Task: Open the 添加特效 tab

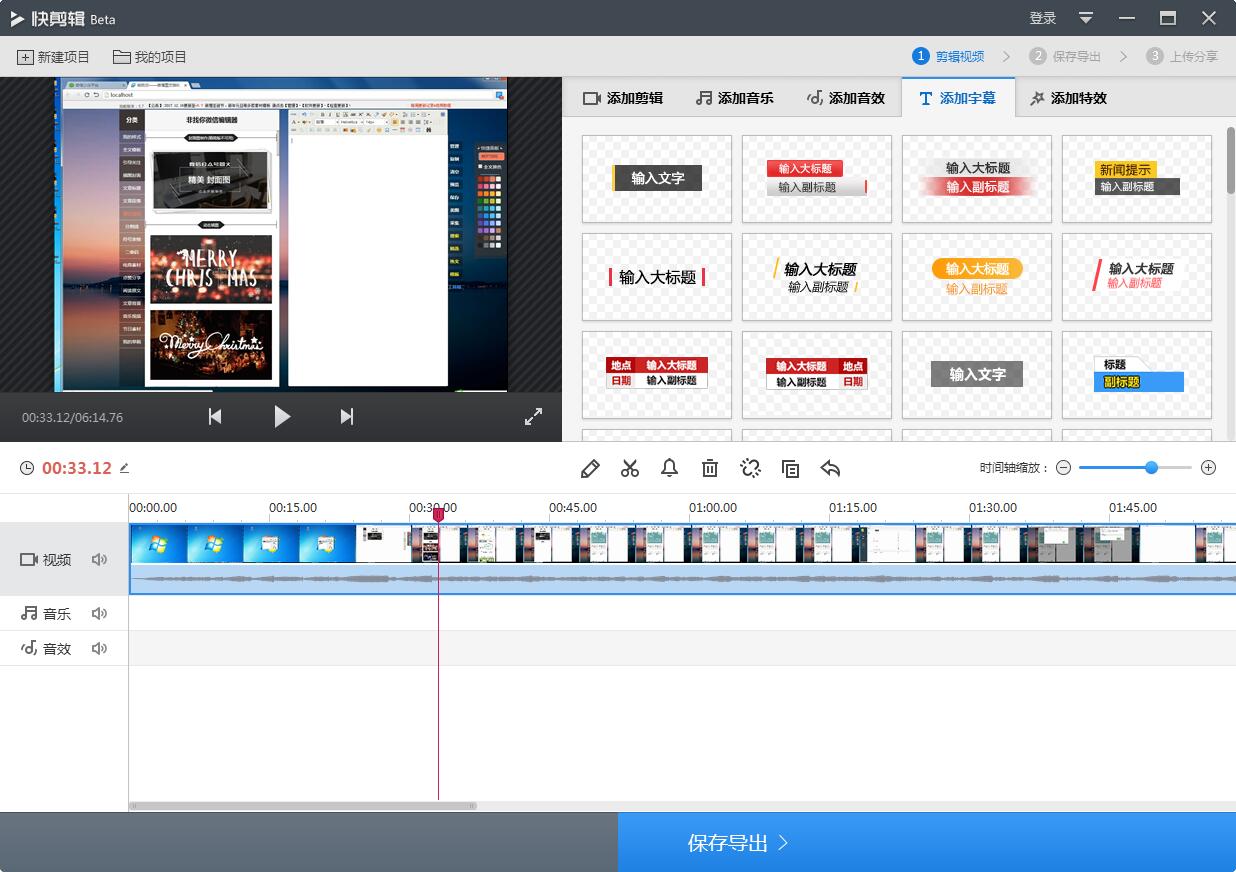Action: 1068,98
